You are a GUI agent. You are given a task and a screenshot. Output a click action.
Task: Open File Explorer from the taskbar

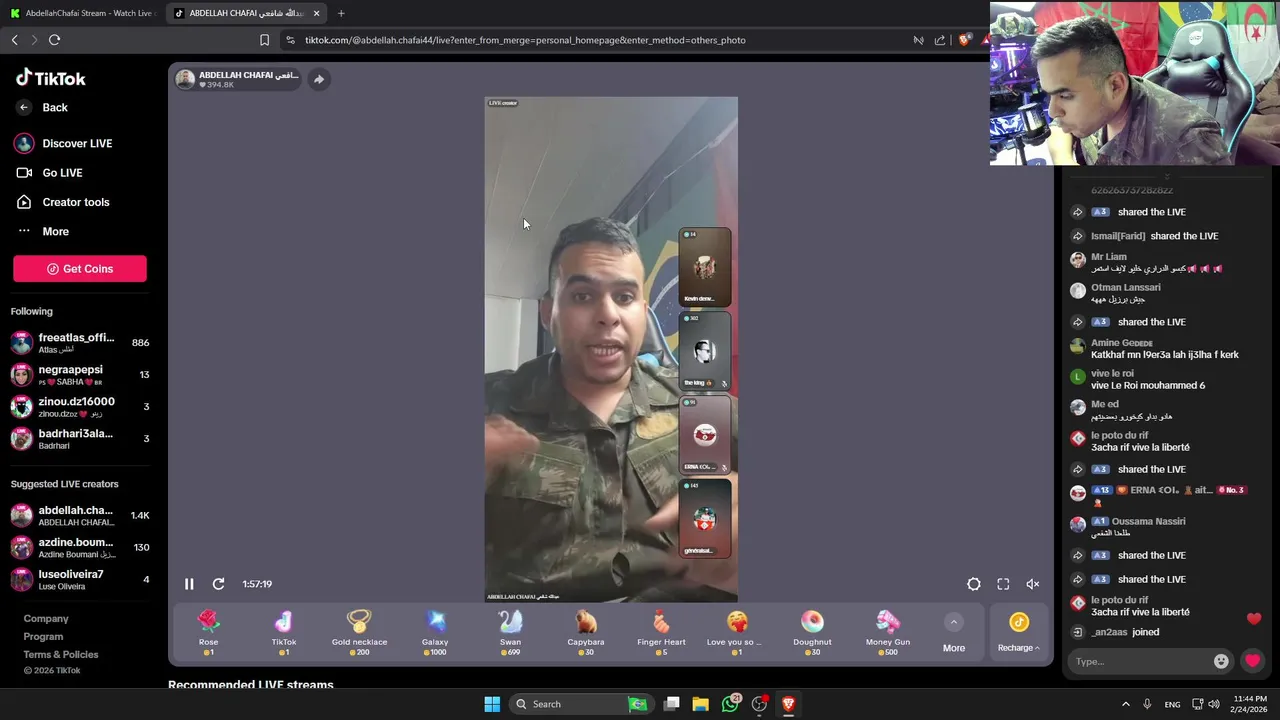700,704
